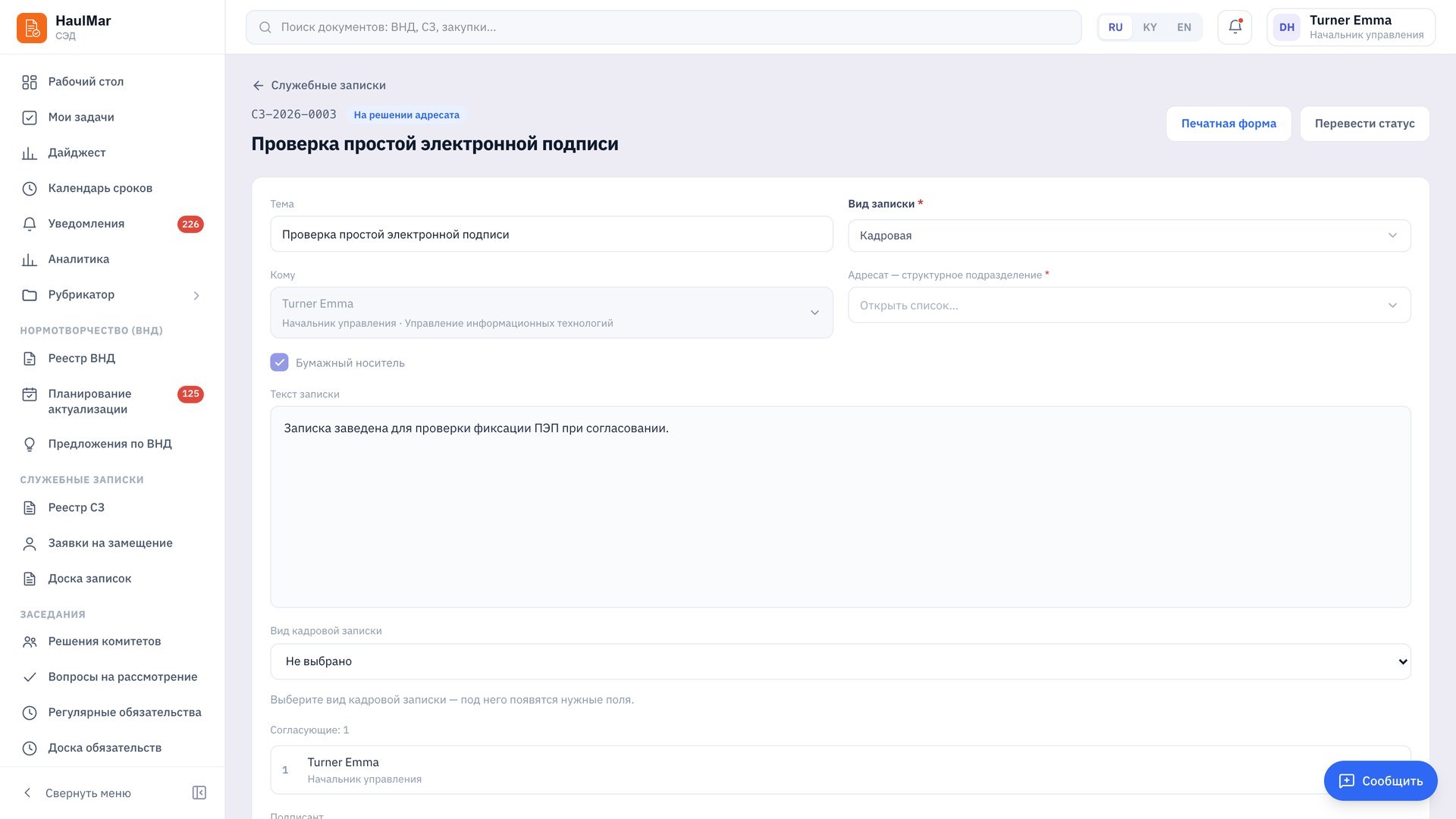Uncheck the Бумажный носитель checkbox
Screen dimensions: 1456x819
tap(279, 362)
